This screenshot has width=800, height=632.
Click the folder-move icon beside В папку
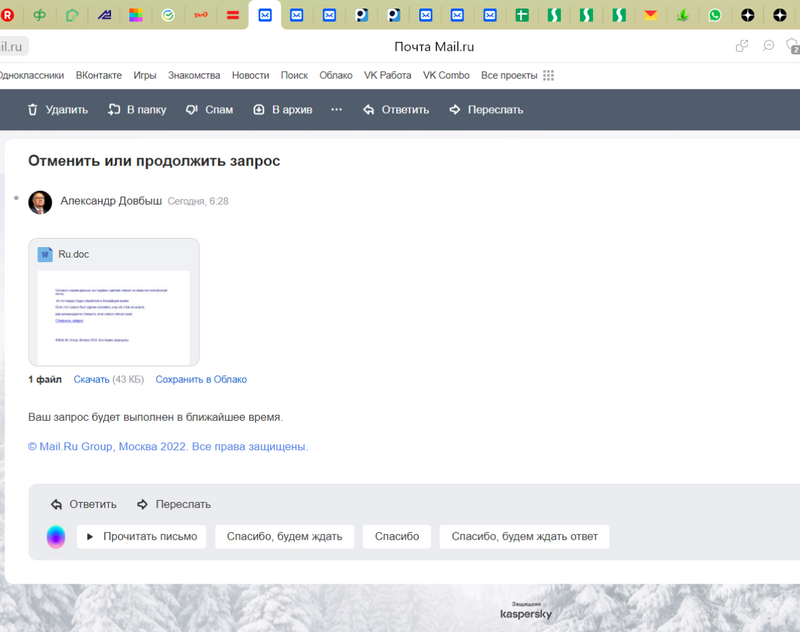[x=114, y=110]
